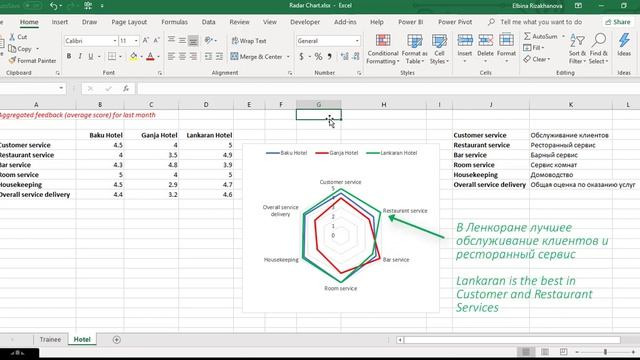Open Sort & Filter options
Screen dimensions: 640x360
[x=577, y=49]
